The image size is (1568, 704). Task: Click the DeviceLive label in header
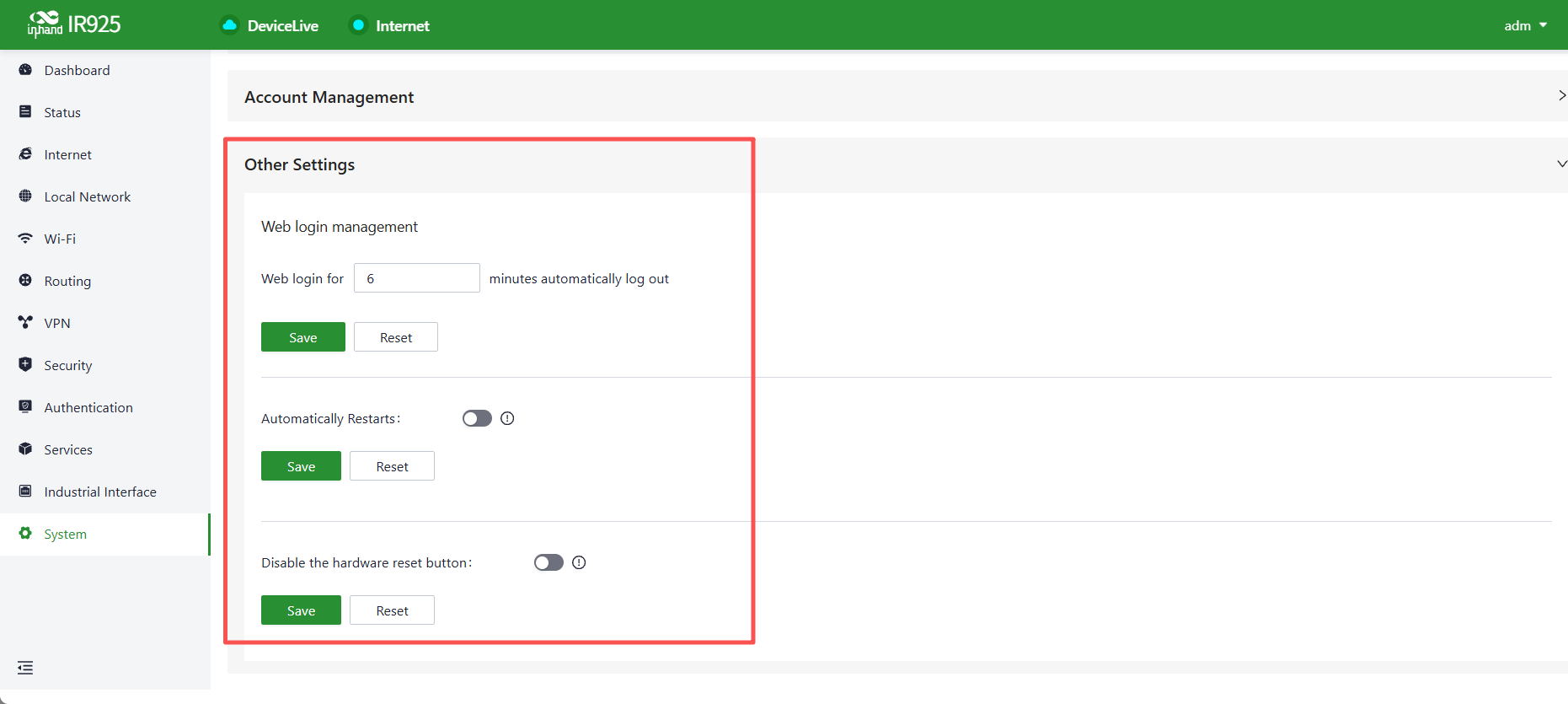point(283,26)
